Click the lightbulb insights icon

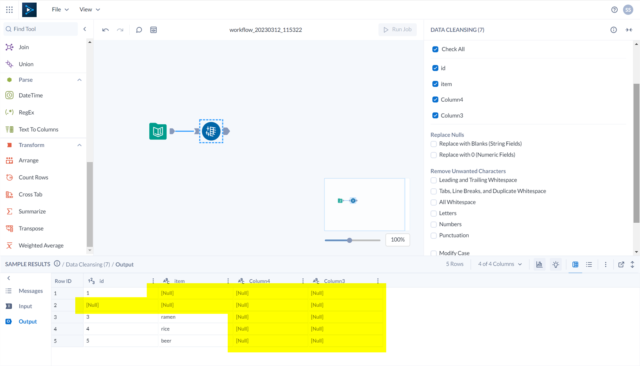[x=556, y=264]
